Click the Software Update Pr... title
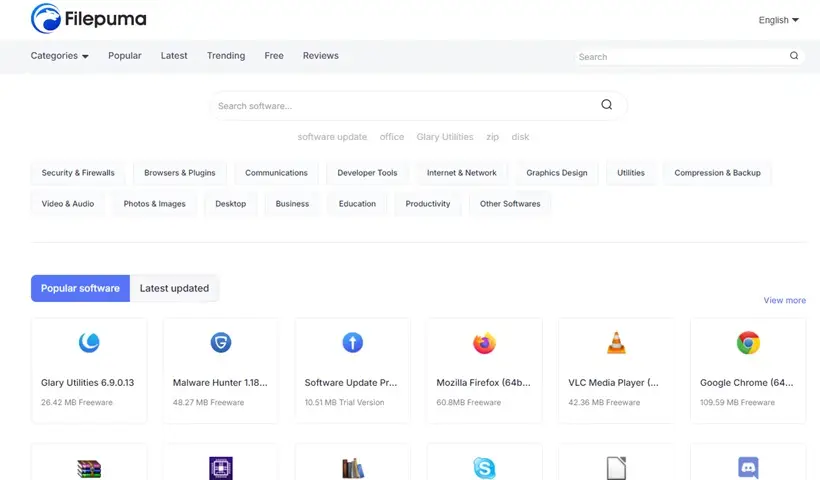The image size is (820, 480). (351, 382)
